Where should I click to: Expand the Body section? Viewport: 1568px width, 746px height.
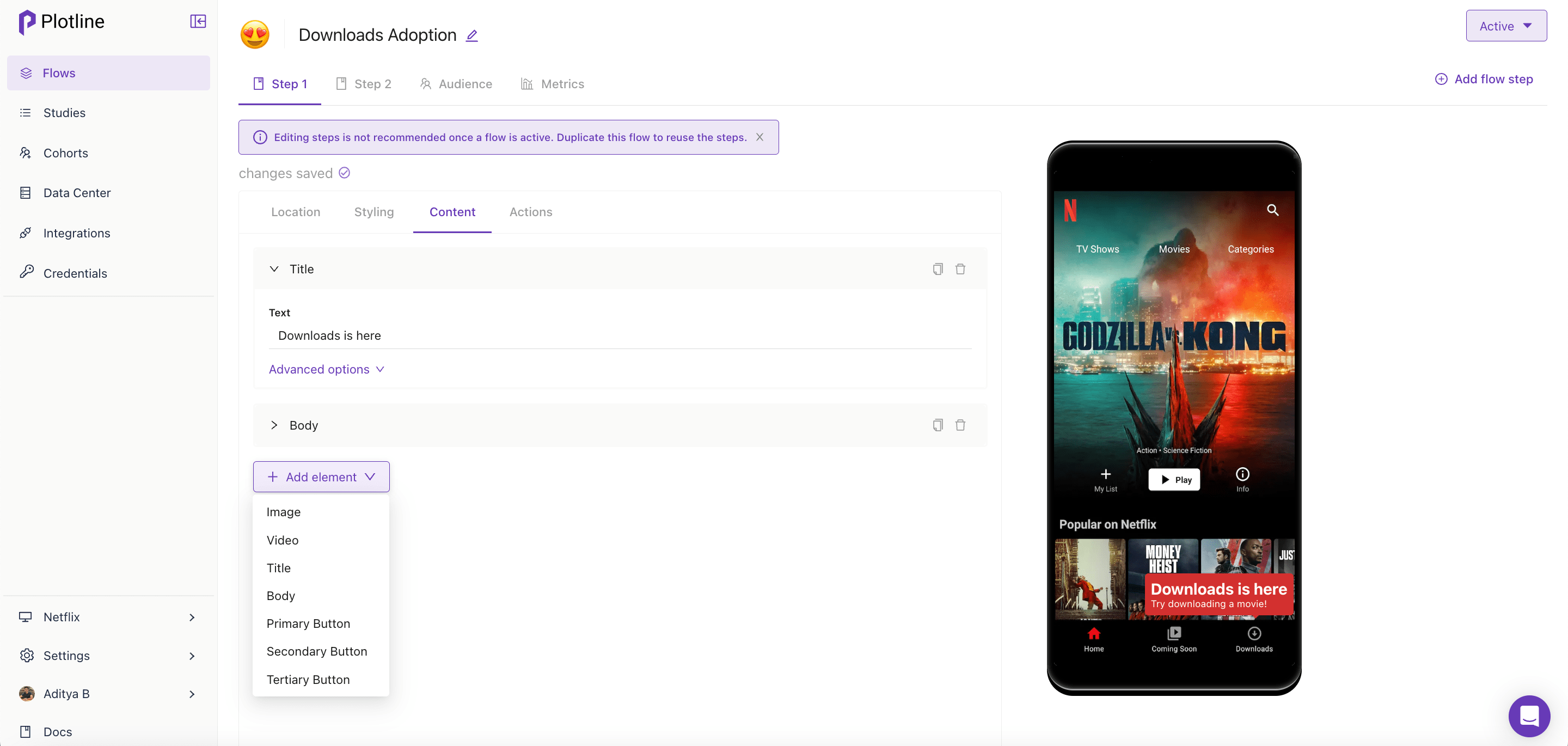pyautogui.click(x=274, y=425)
